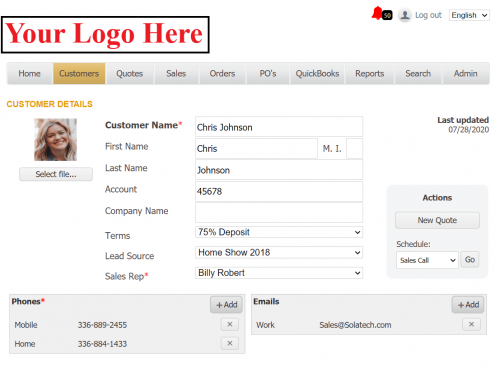This screenshot has height=368, width=494.
Task: Click the Select file... button
Action: [56, 174]
